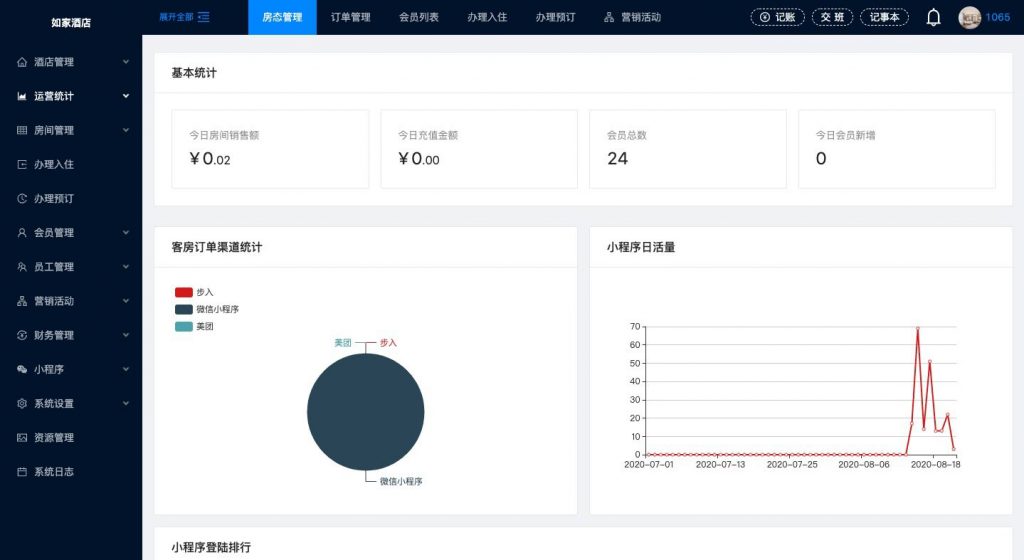1024x560 pixels.
Task: Click the 财务管理 money icon
Action: 22,335
